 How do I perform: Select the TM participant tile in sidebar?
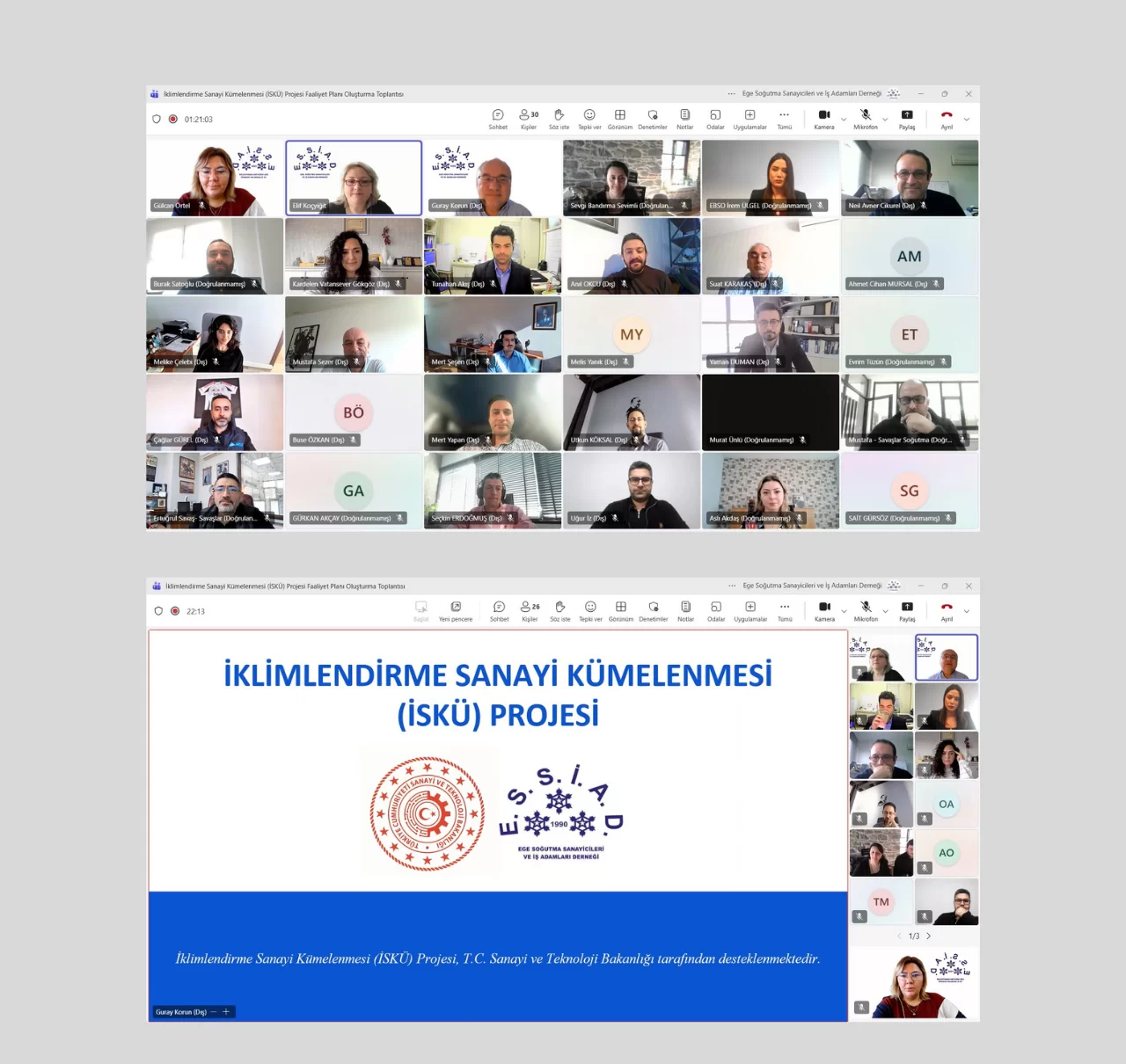(881, 902)
